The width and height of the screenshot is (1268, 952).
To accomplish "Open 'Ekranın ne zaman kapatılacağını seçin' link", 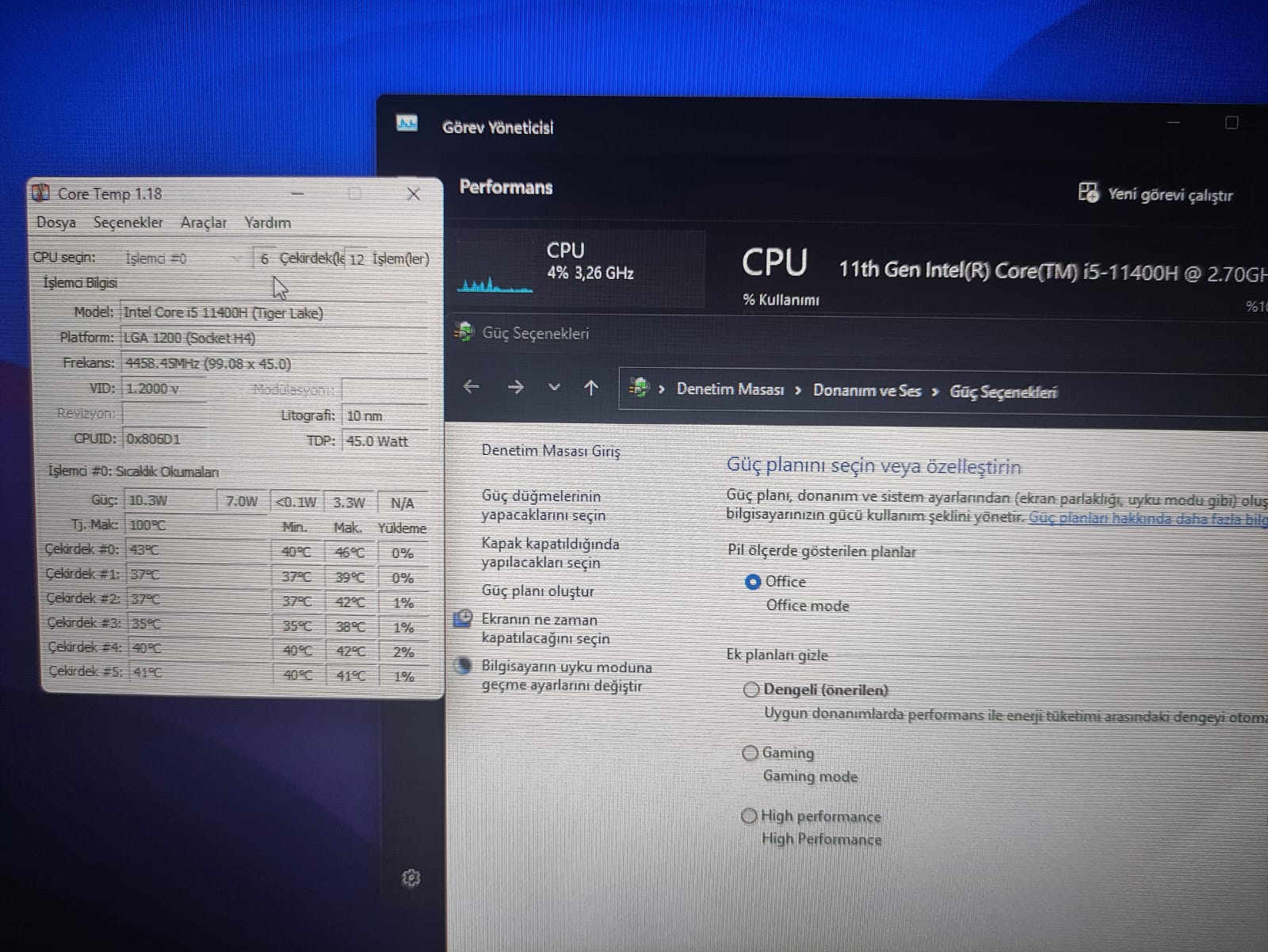I will click(x=546, y=629).
